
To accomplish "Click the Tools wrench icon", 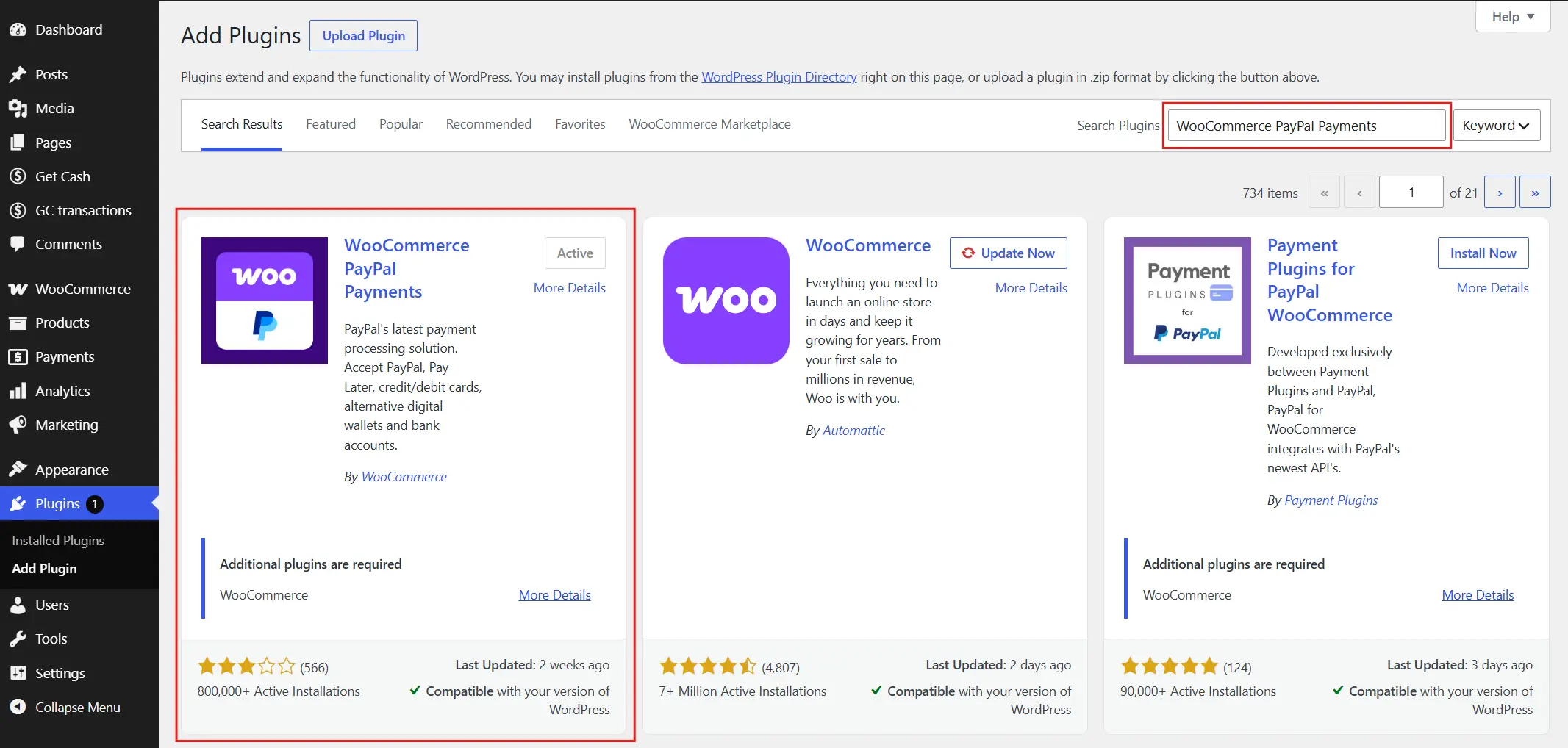I will tap(18, 639).
